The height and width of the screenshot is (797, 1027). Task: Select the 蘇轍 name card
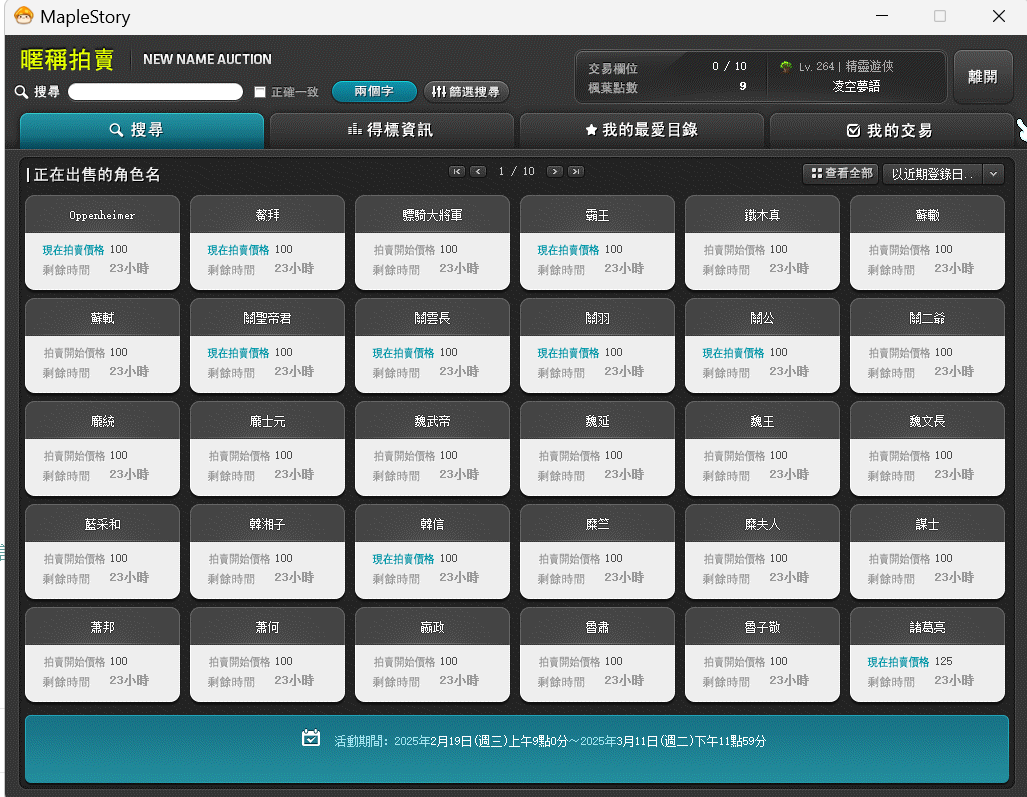[927, 242]
